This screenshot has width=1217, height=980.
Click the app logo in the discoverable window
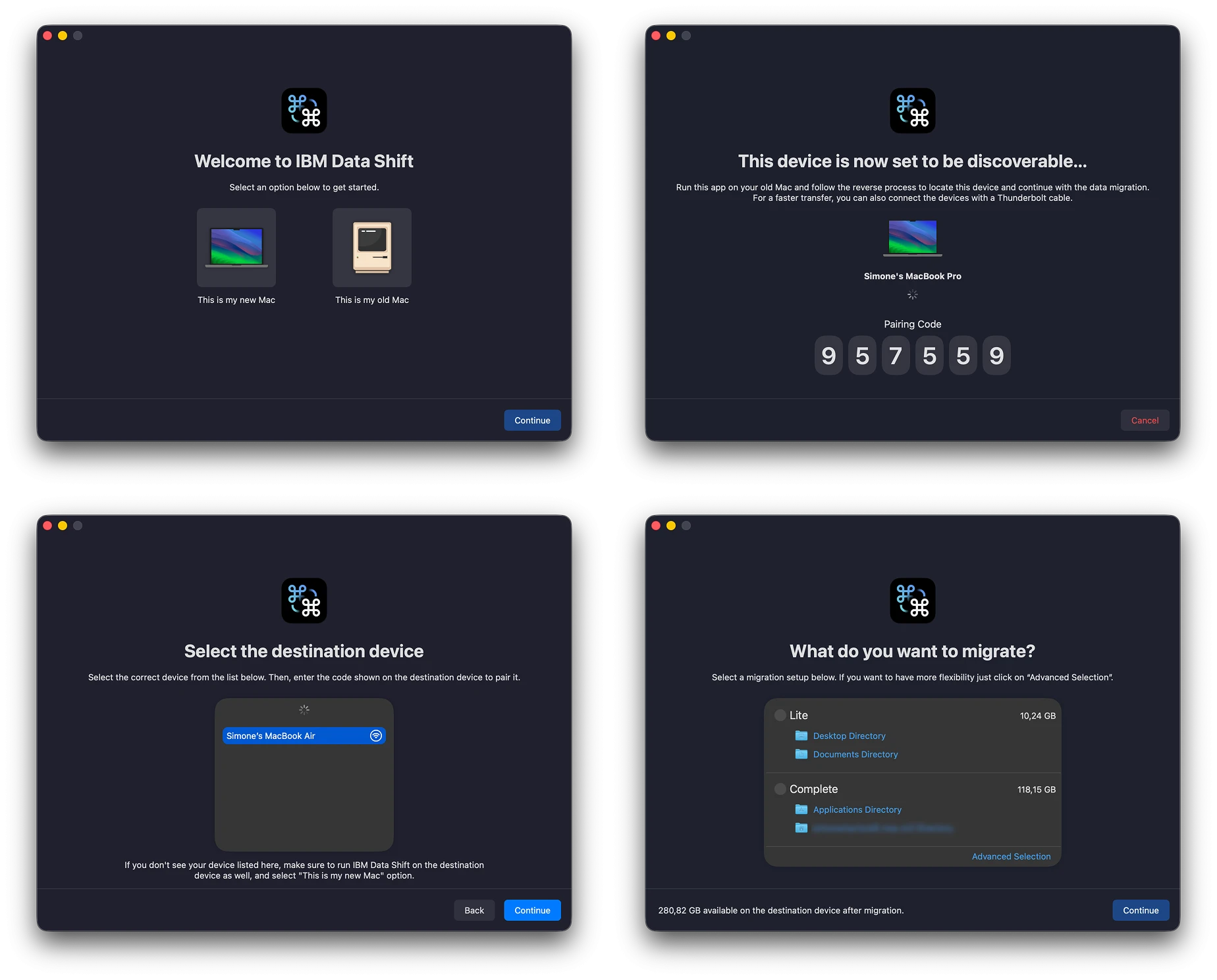913,111
